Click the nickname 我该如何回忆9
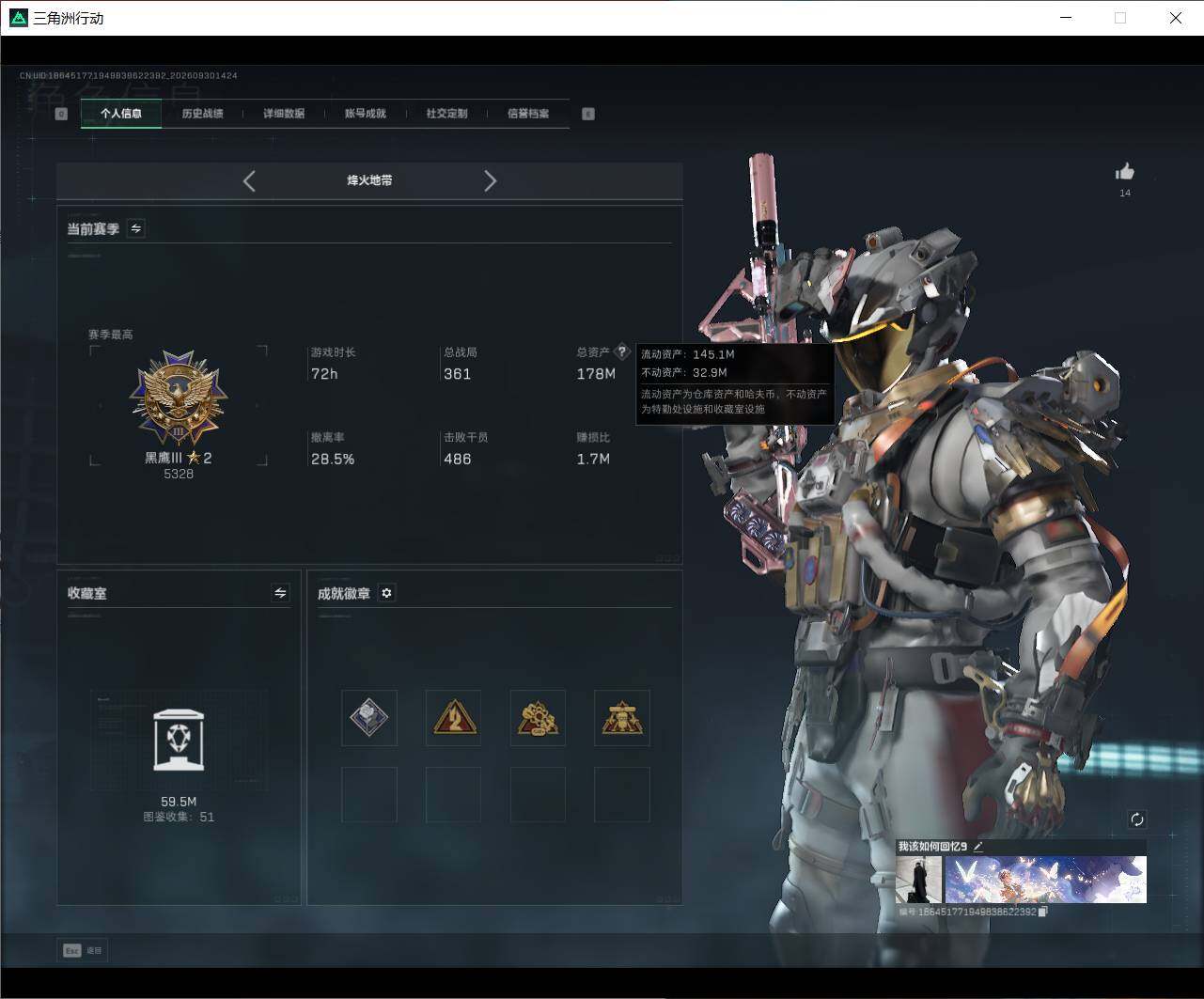The width and height of the screenshot is (1204, 999). click(932, 847)
